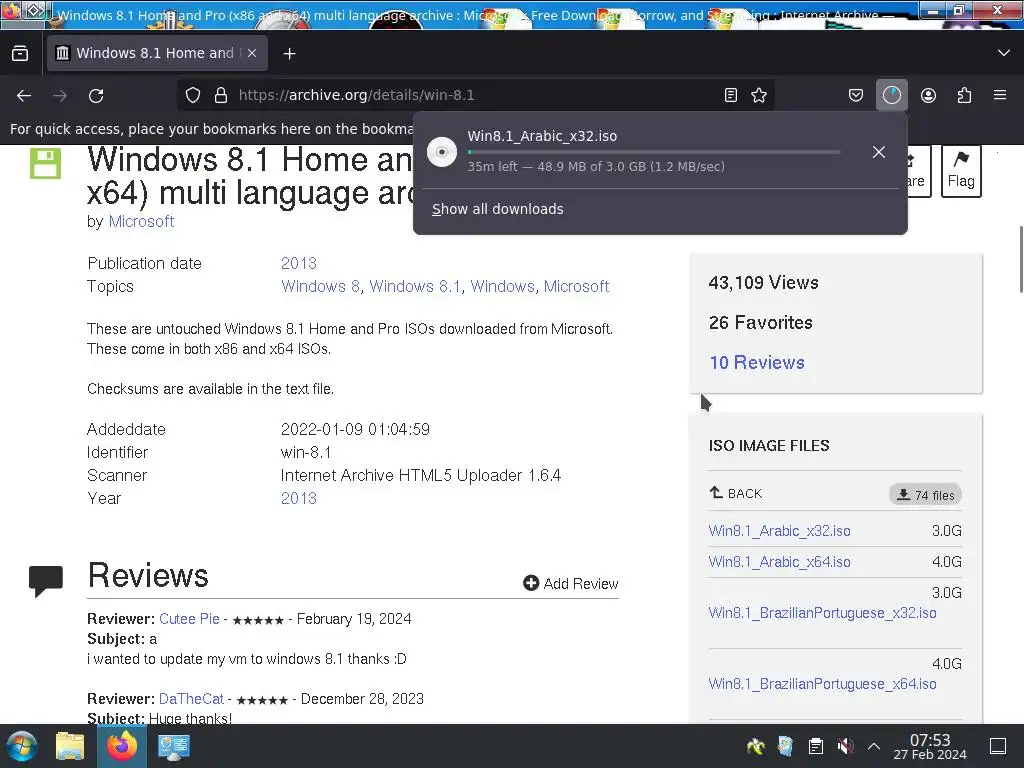Click the download progress bar
Image resolution: width=1024 pixels, height=768 pixels.
654,152
